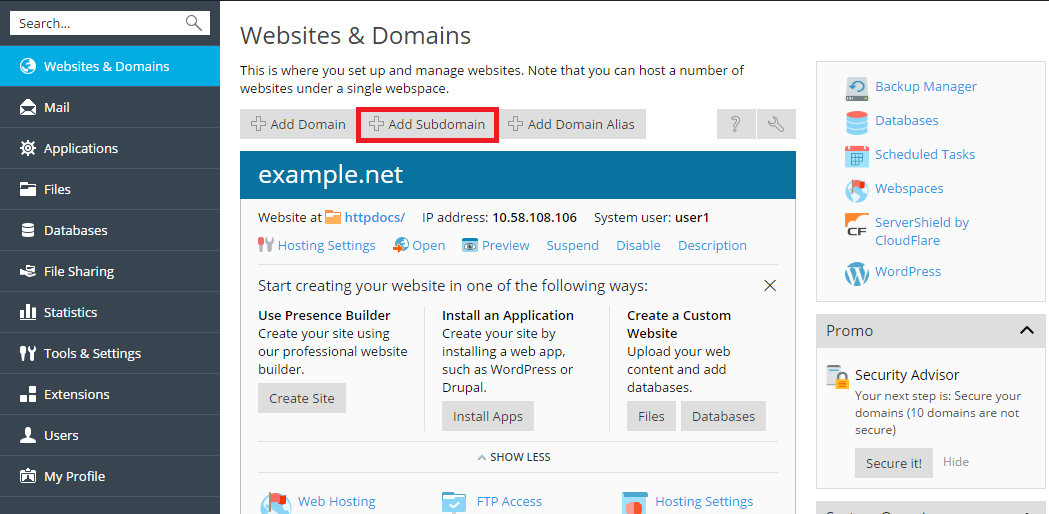The width and height of the screenshot is (1049, 514).
Task: Open the wrench settings icon
Action: pyautogui.click(x=776, y=124)
